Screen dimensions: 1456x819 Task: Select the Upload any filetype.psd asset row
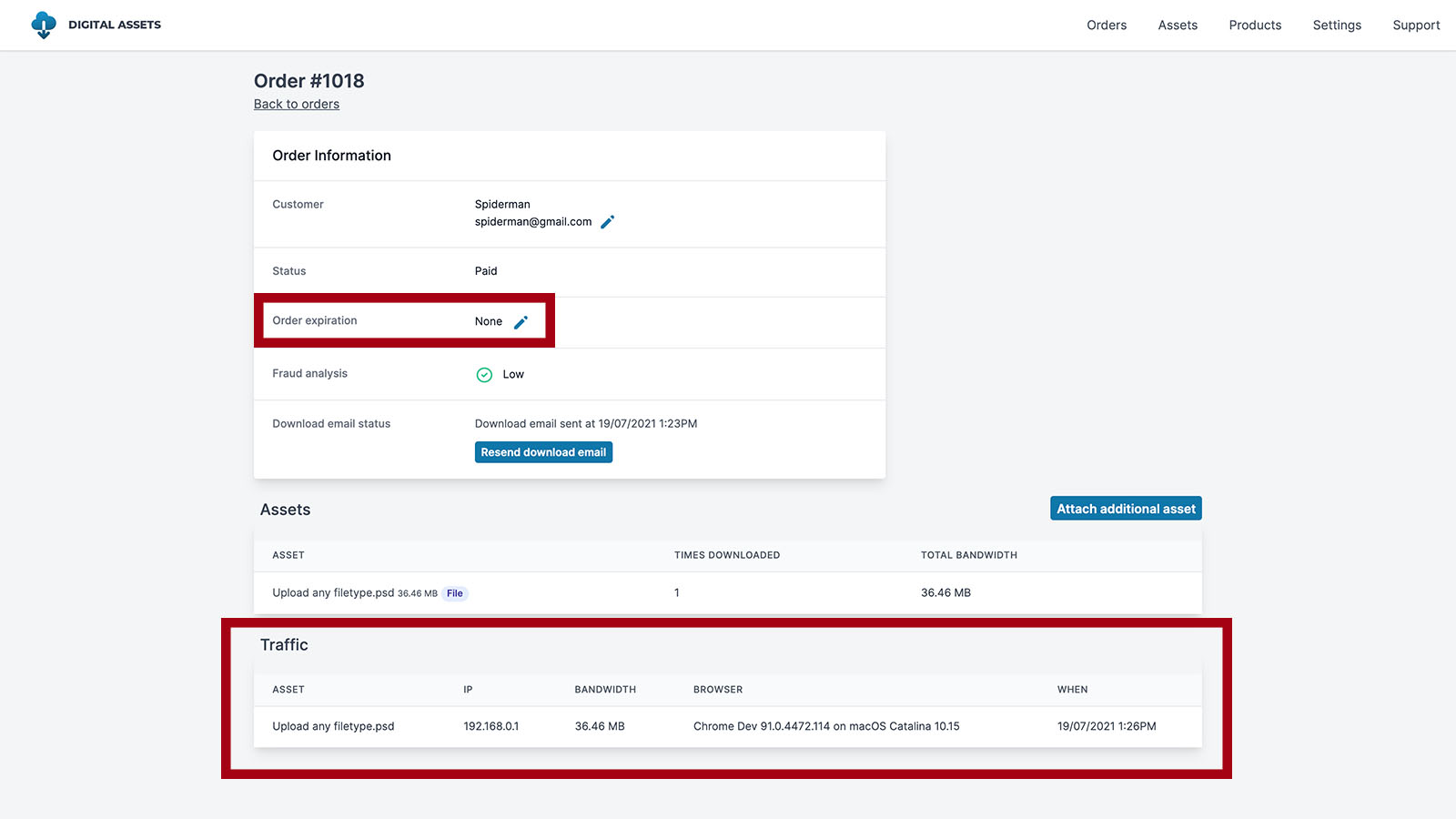[333, 593]
